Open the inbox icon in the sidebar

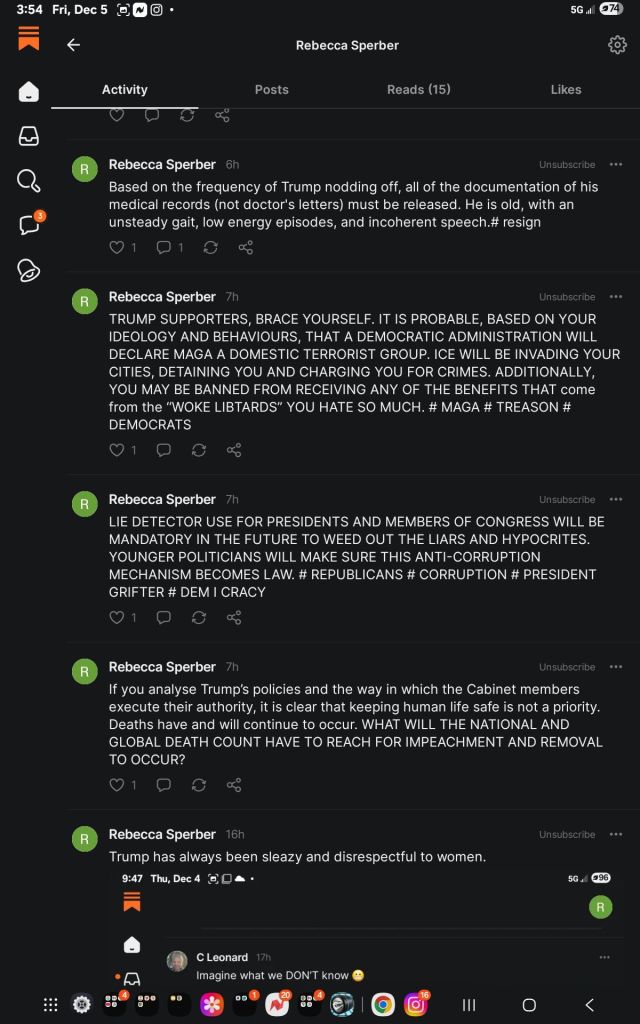click(29, 136)
